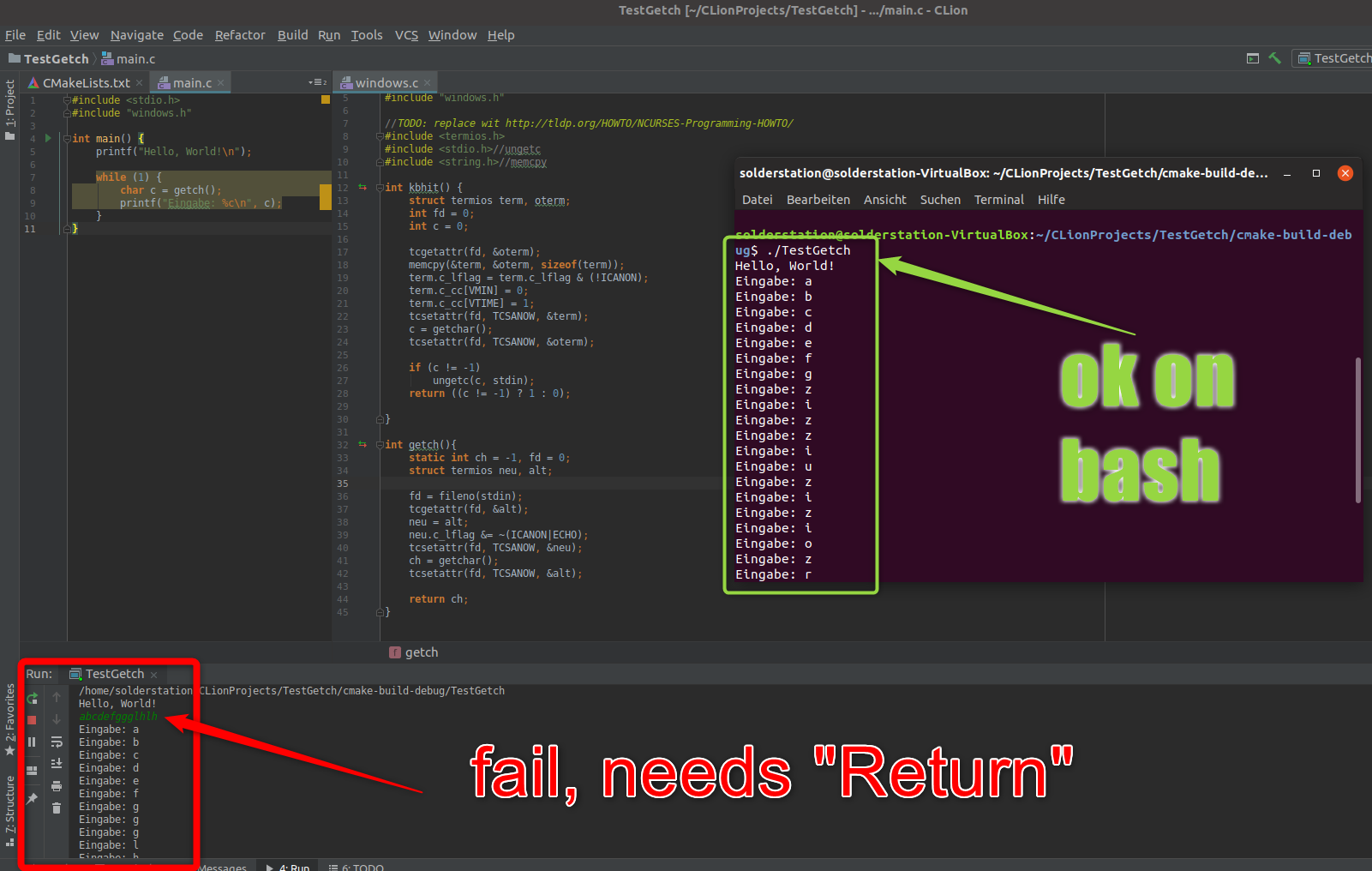1372x871 pixels.
Task: Toggle the 6: TODO tool window button
Action: pos(356,867)
